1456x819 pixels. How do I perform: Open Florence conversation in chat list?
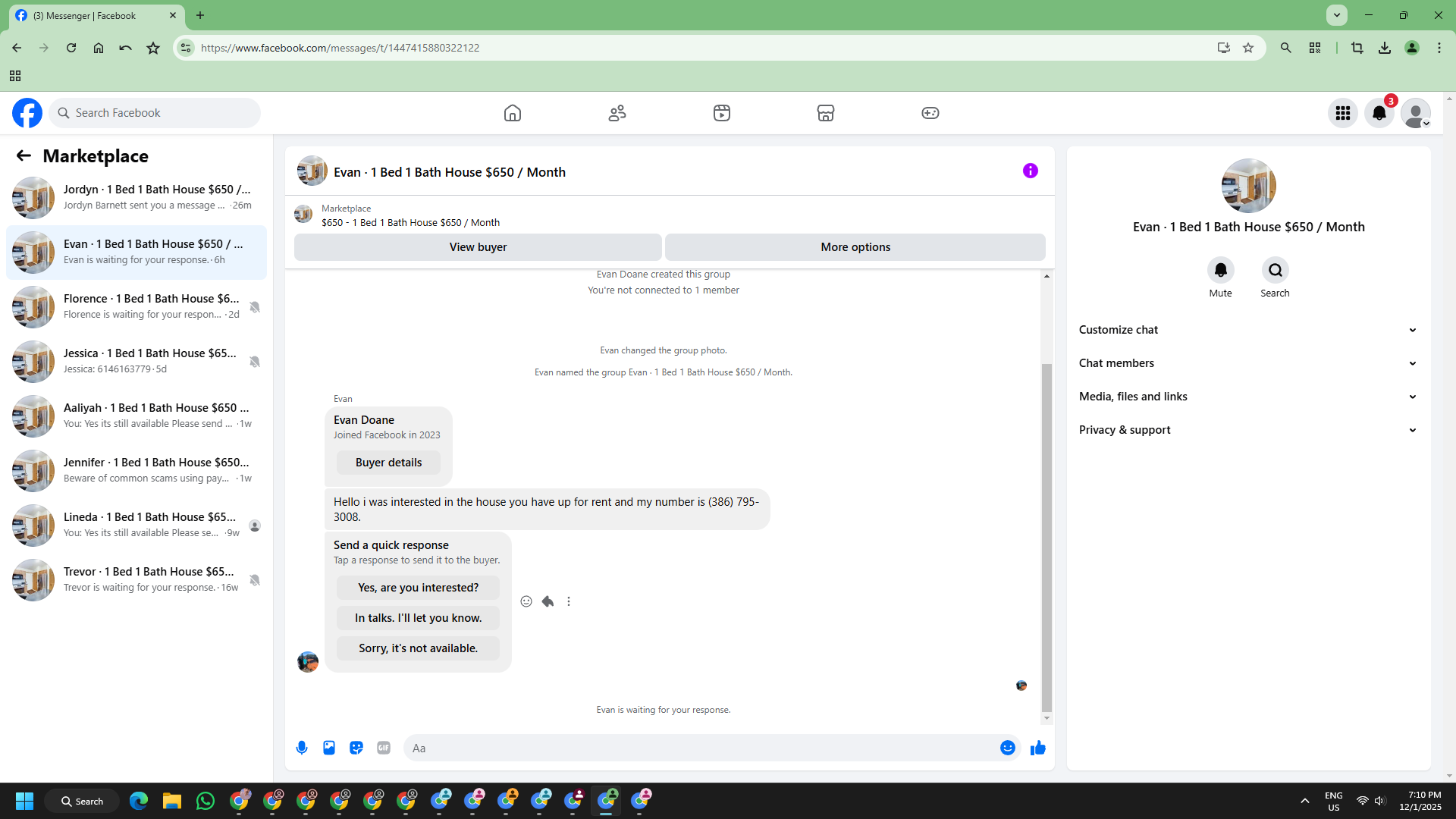click(136, 306)
